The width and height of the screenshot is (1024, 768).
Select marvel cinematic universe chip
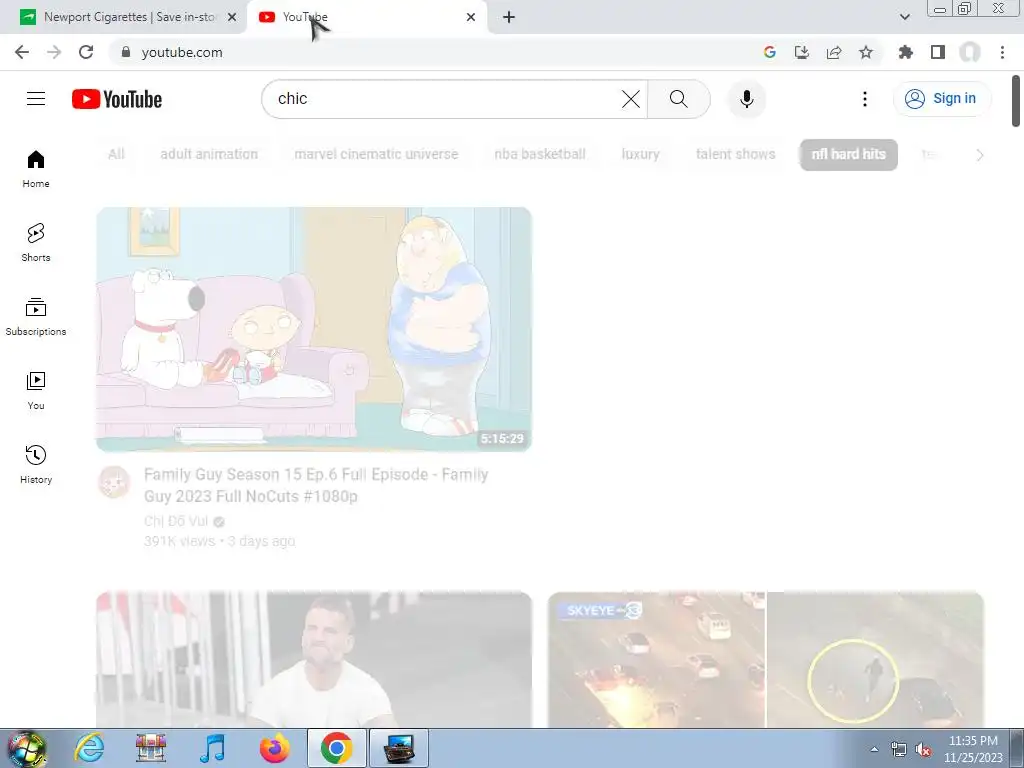click(x=376, y=154)
